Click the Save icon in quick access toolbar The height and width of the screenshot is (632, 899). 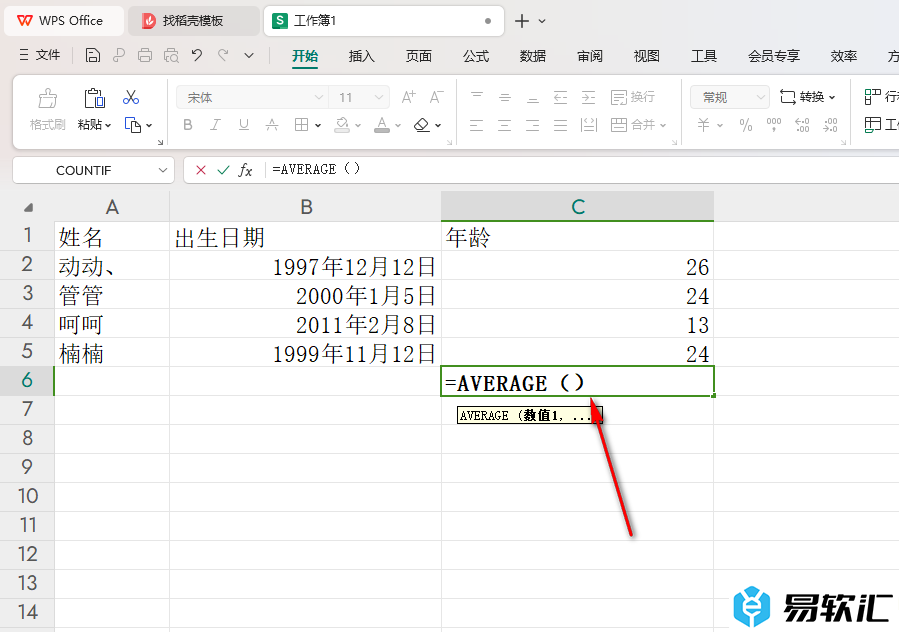[92, 55]
